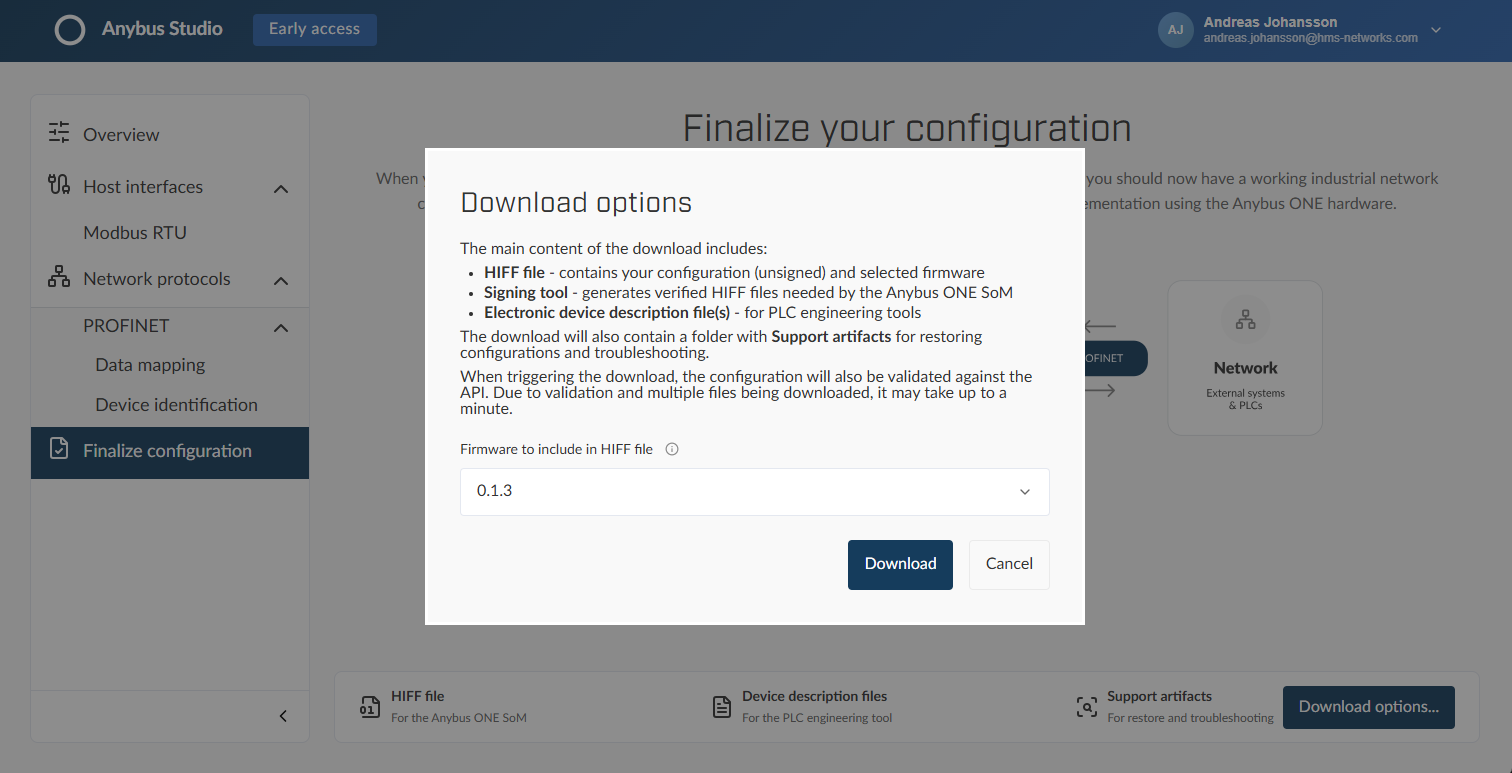Click the Anybus Studio circle logo
The width and height of the screenshot is (1512, 773).
70,30
